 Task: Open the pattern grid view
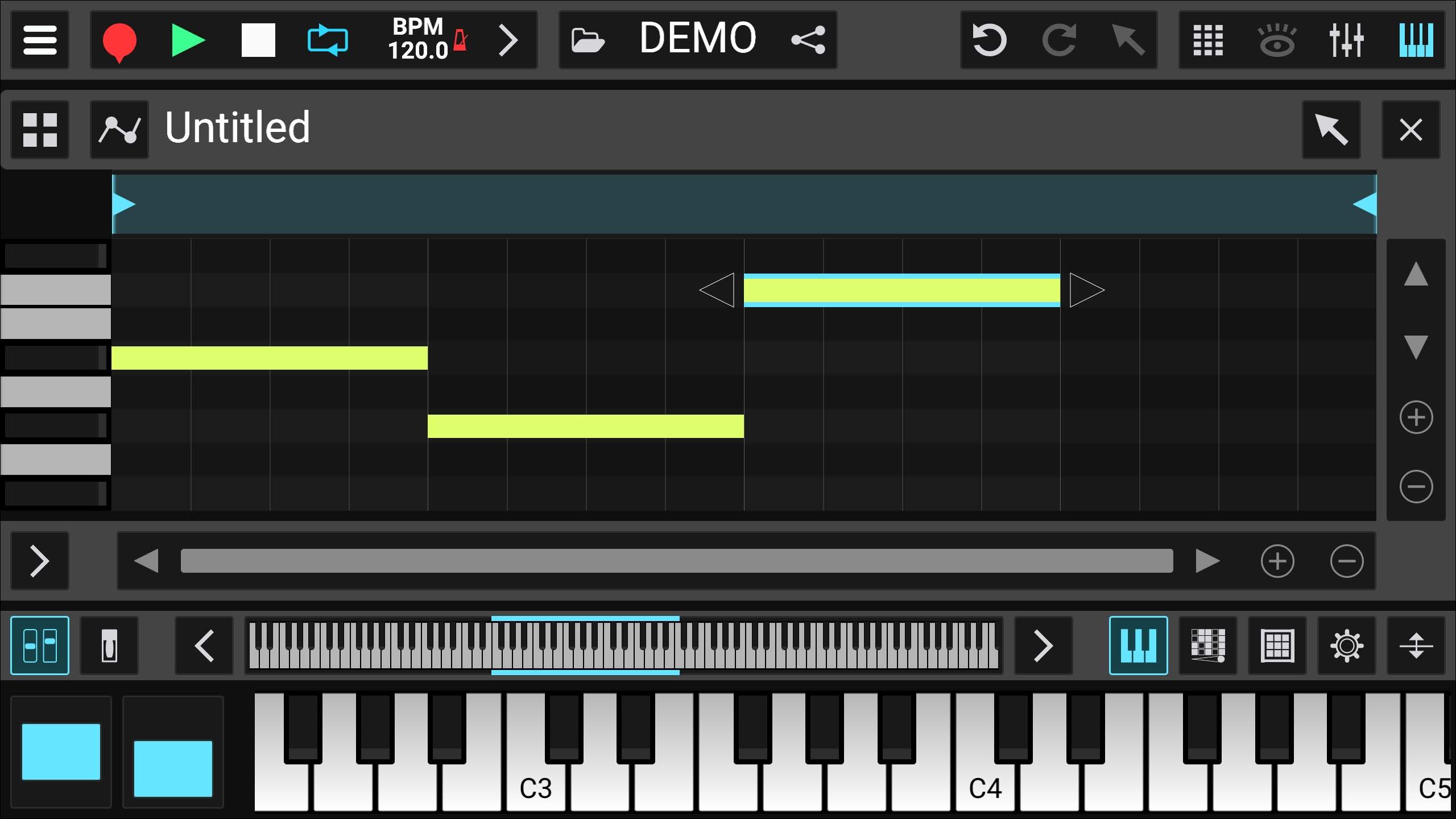pyautogui.click(x=1208, y=40)
